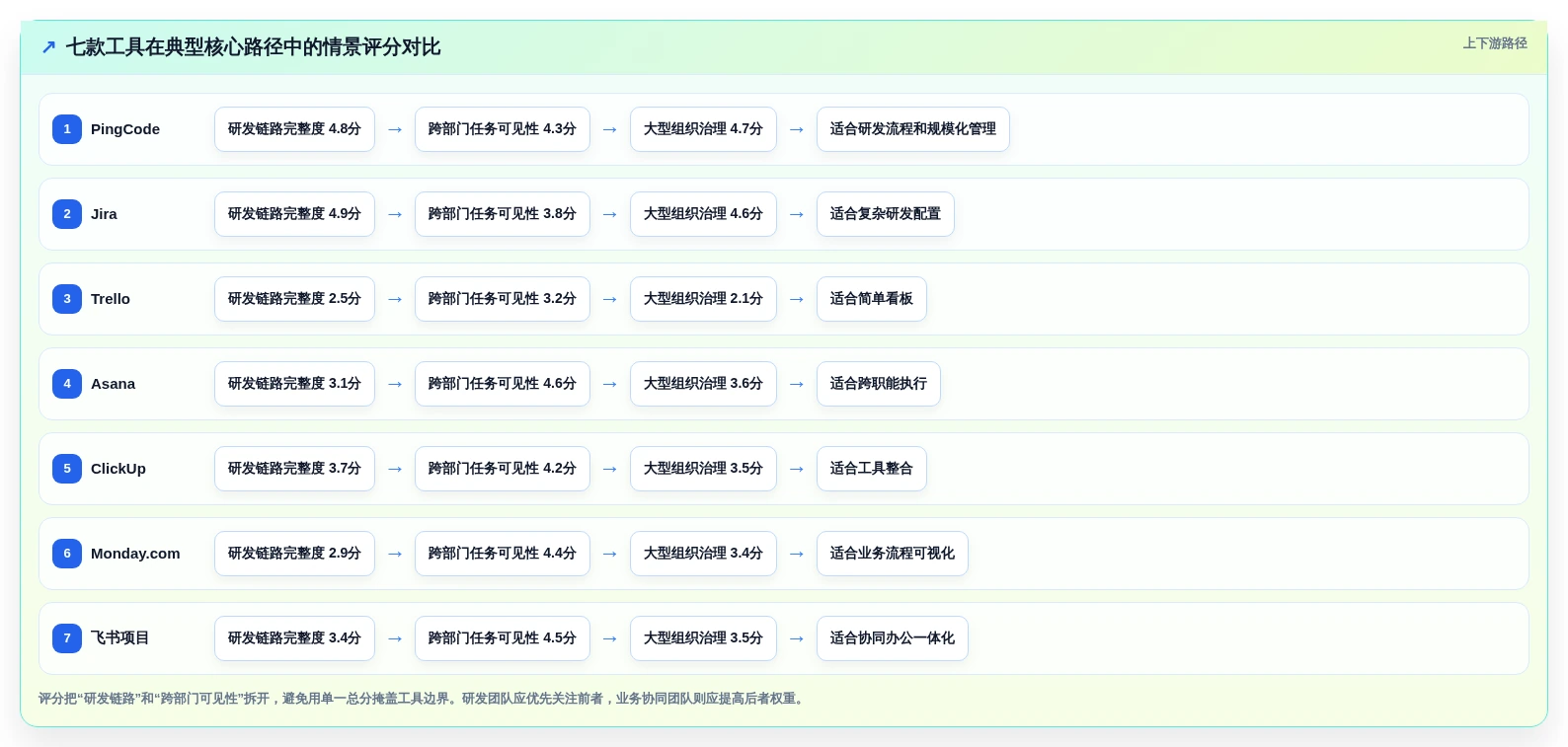
Task: Click Monday.com's 研发链路完整度 2.9分 chip
Action: pyautogui.click(x=294, y=554)
